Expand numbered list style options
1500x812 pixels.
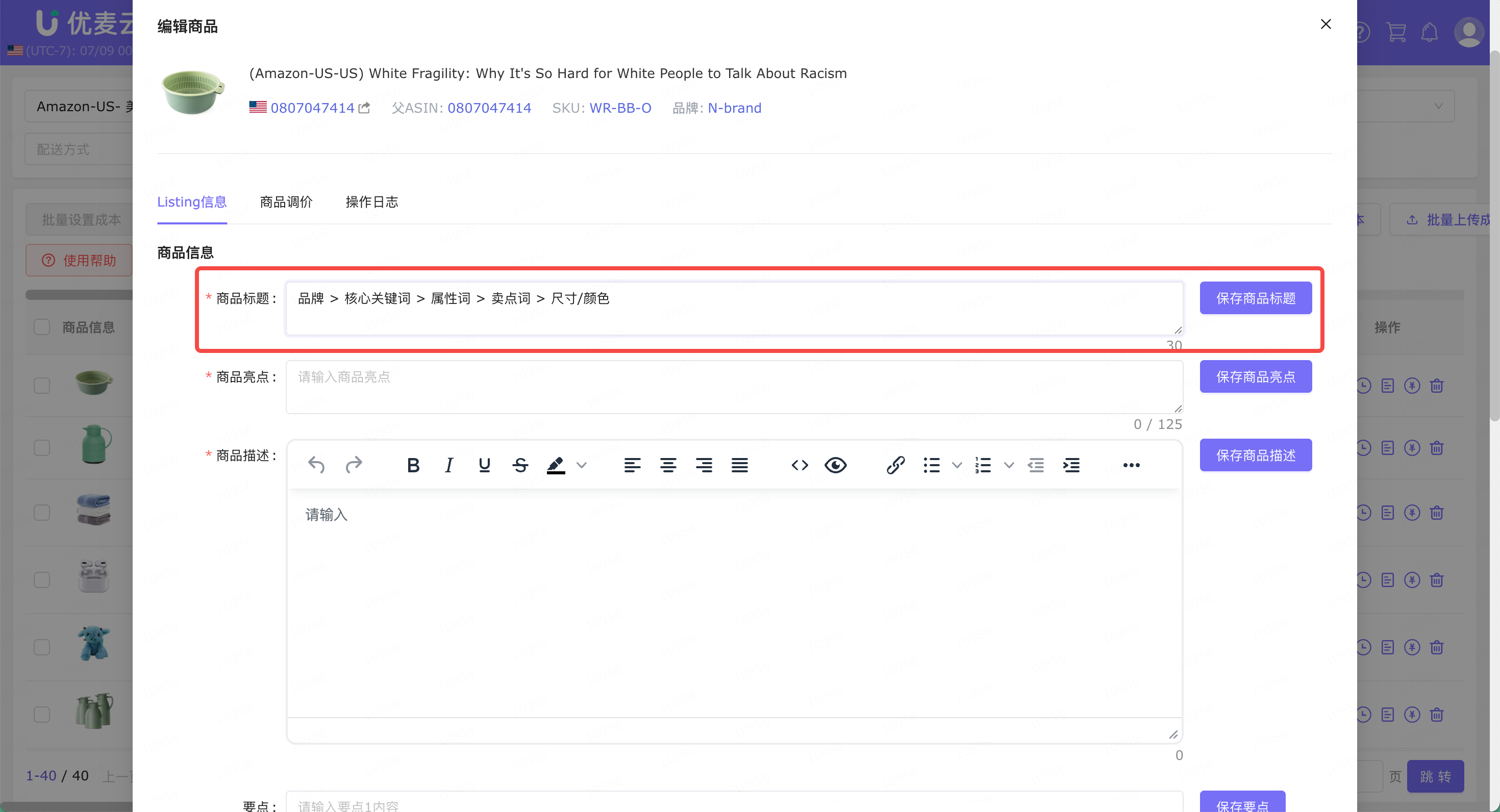[x=1009, y=465]
